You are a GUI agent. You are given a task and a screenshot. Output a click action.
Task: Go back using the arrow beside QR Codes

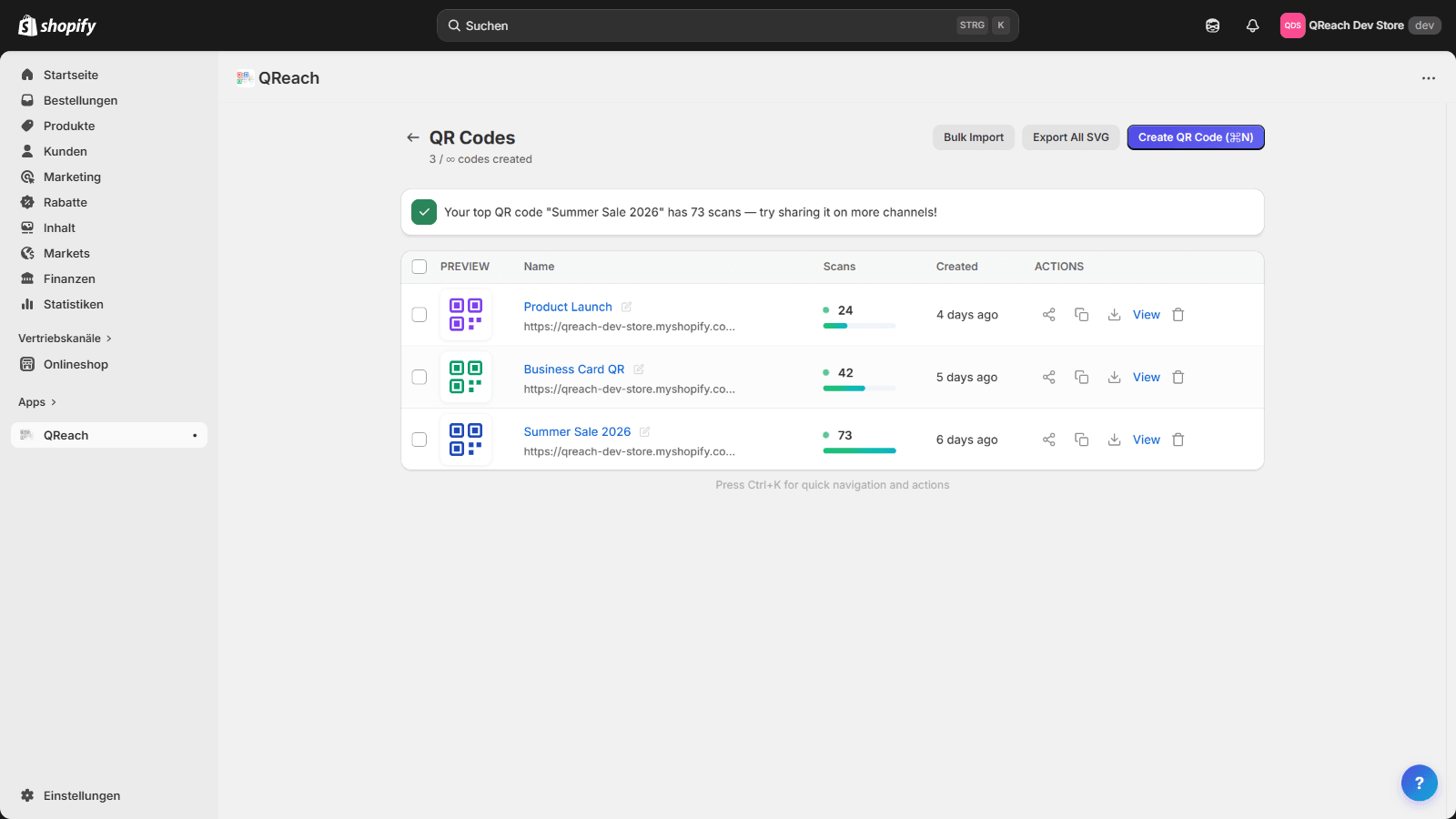pos(413,137)
